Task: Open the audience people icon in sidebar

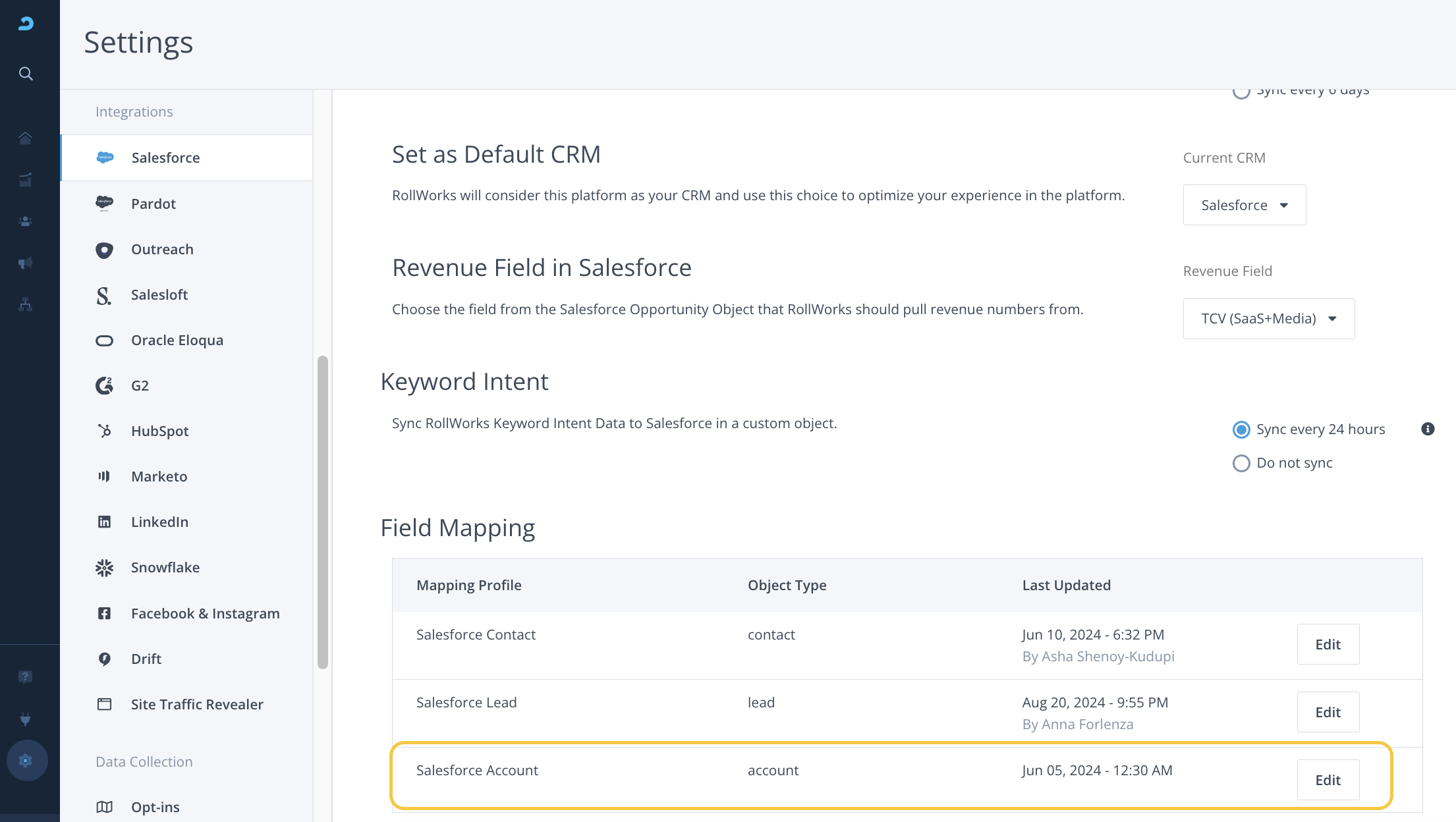Action: 26,221
